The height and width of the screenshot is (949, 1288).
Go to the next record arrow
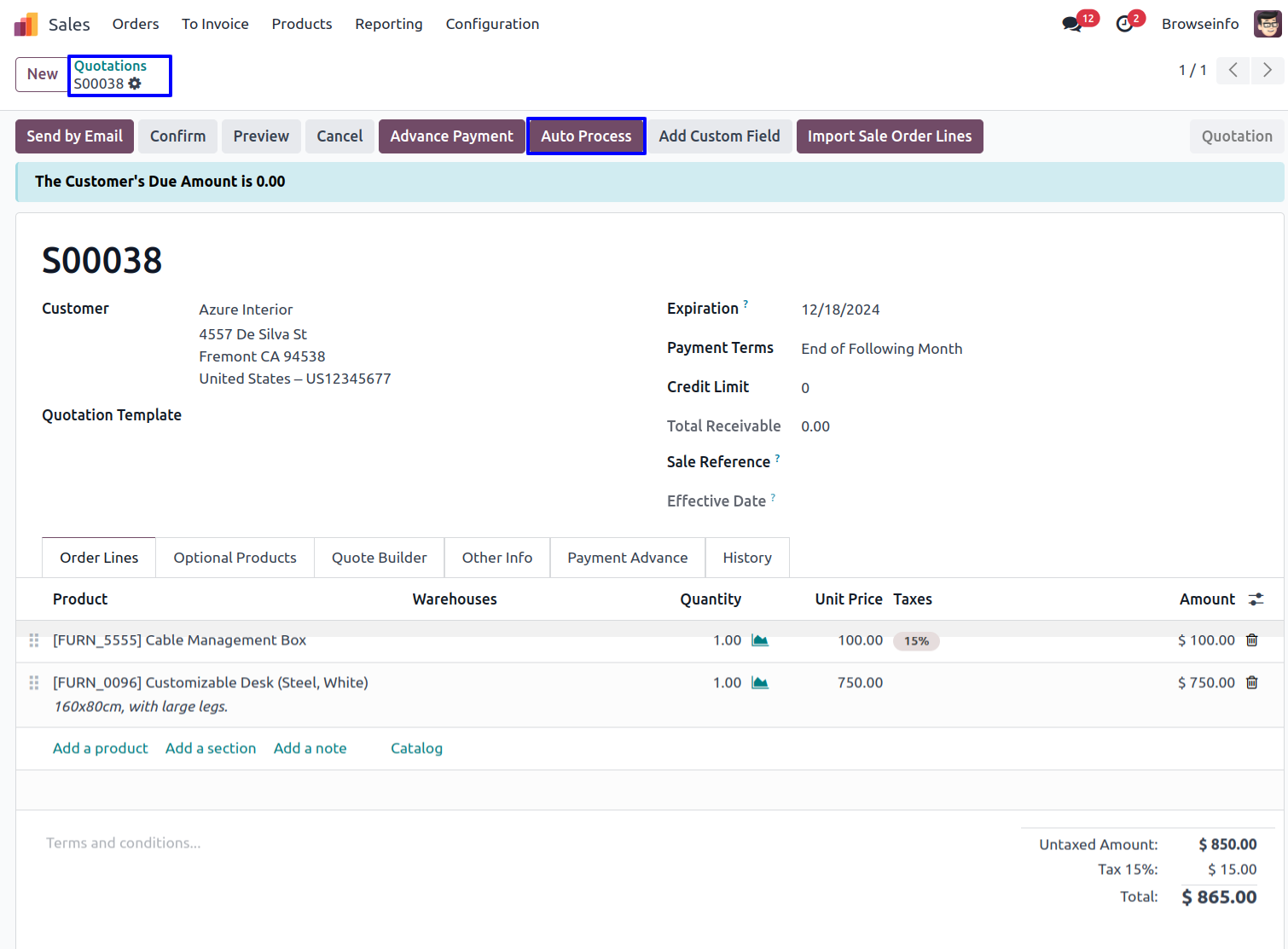click(x=1267, y=70)
